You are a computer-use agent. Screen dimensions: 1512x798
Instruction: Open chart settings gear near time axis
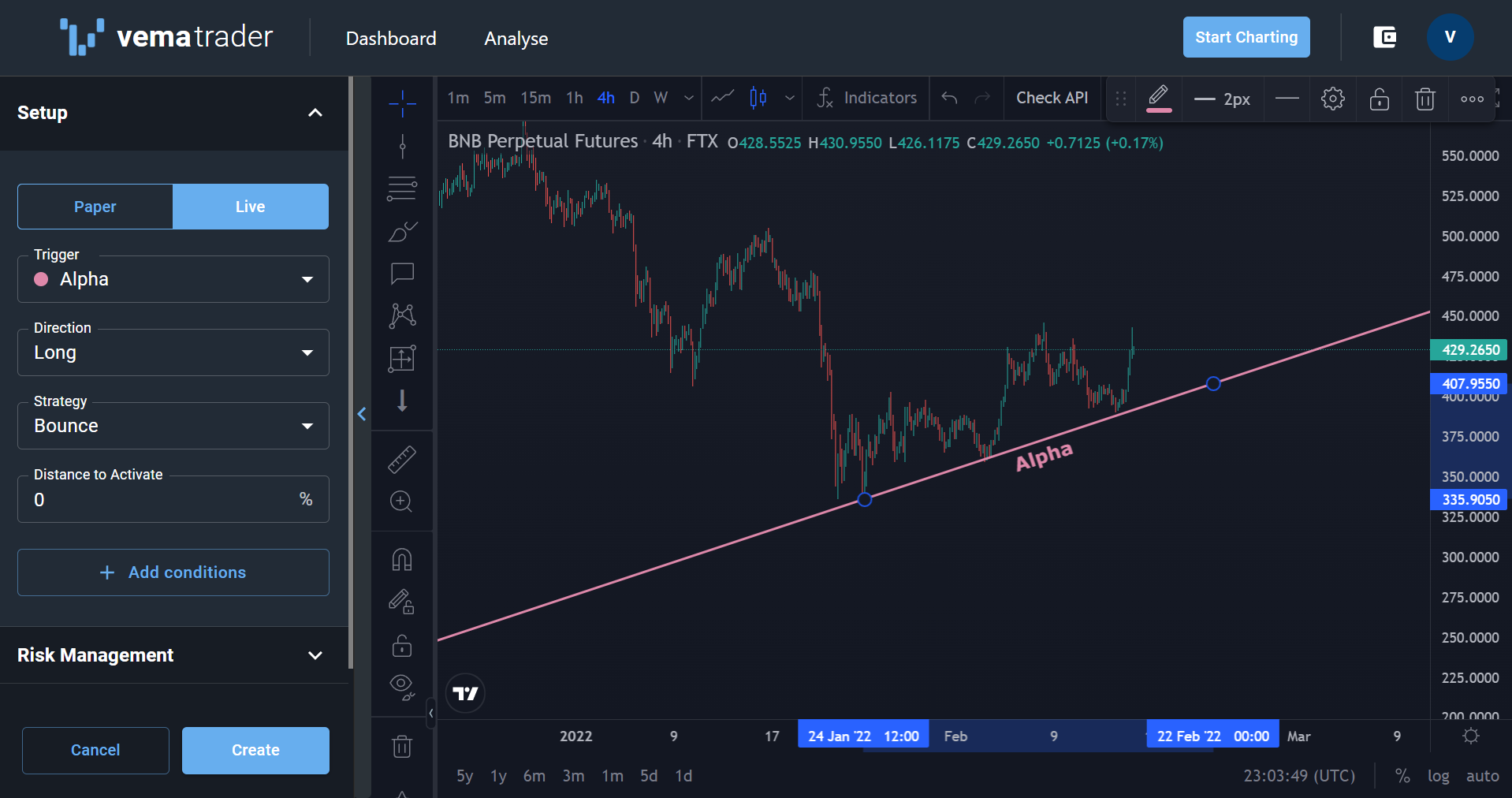click(1471, 736)
